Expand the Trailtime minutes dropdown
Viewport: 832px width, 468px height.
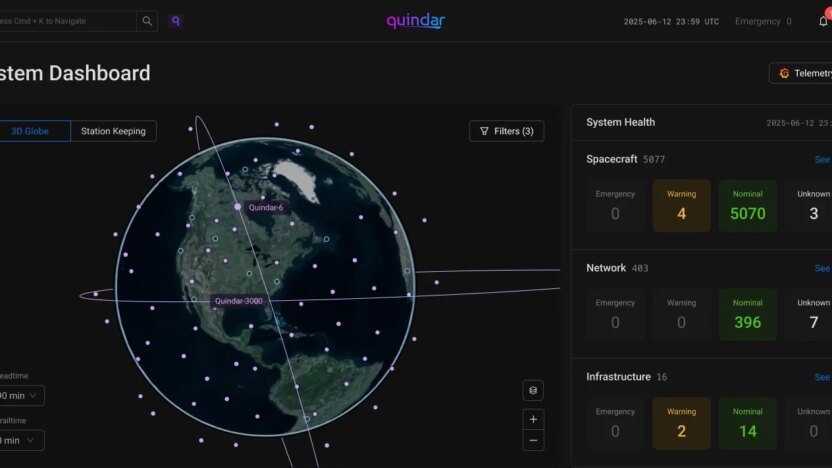(x=20, y=440)
